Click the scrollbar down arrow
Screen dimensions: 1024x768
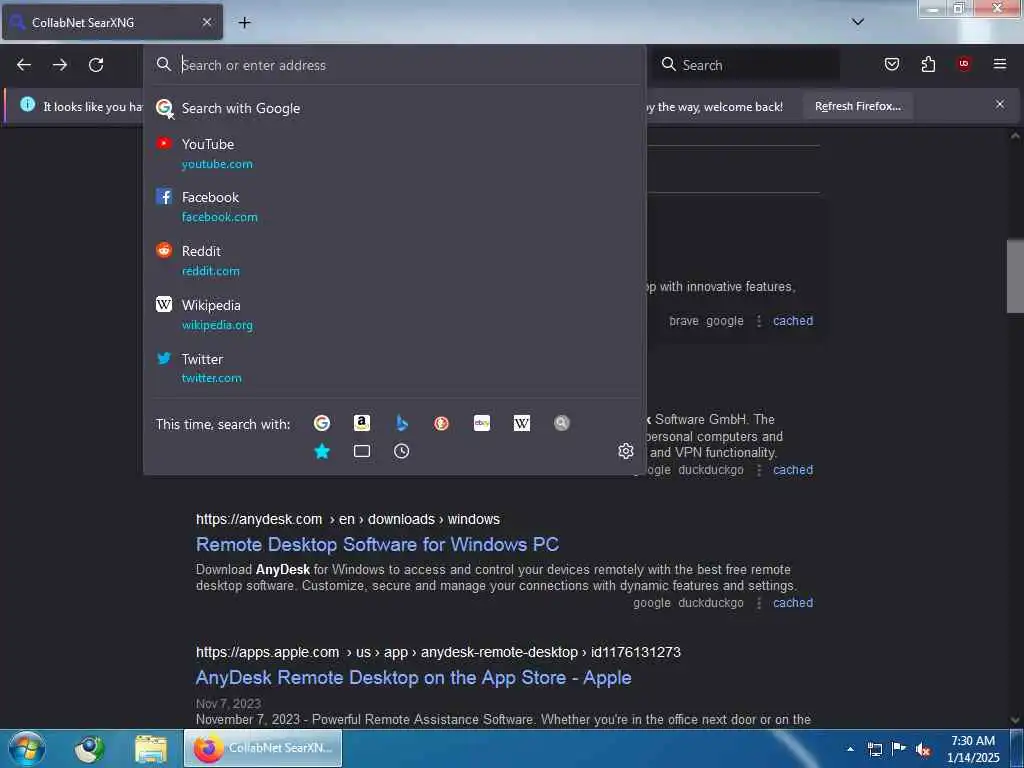point(1015,720)
